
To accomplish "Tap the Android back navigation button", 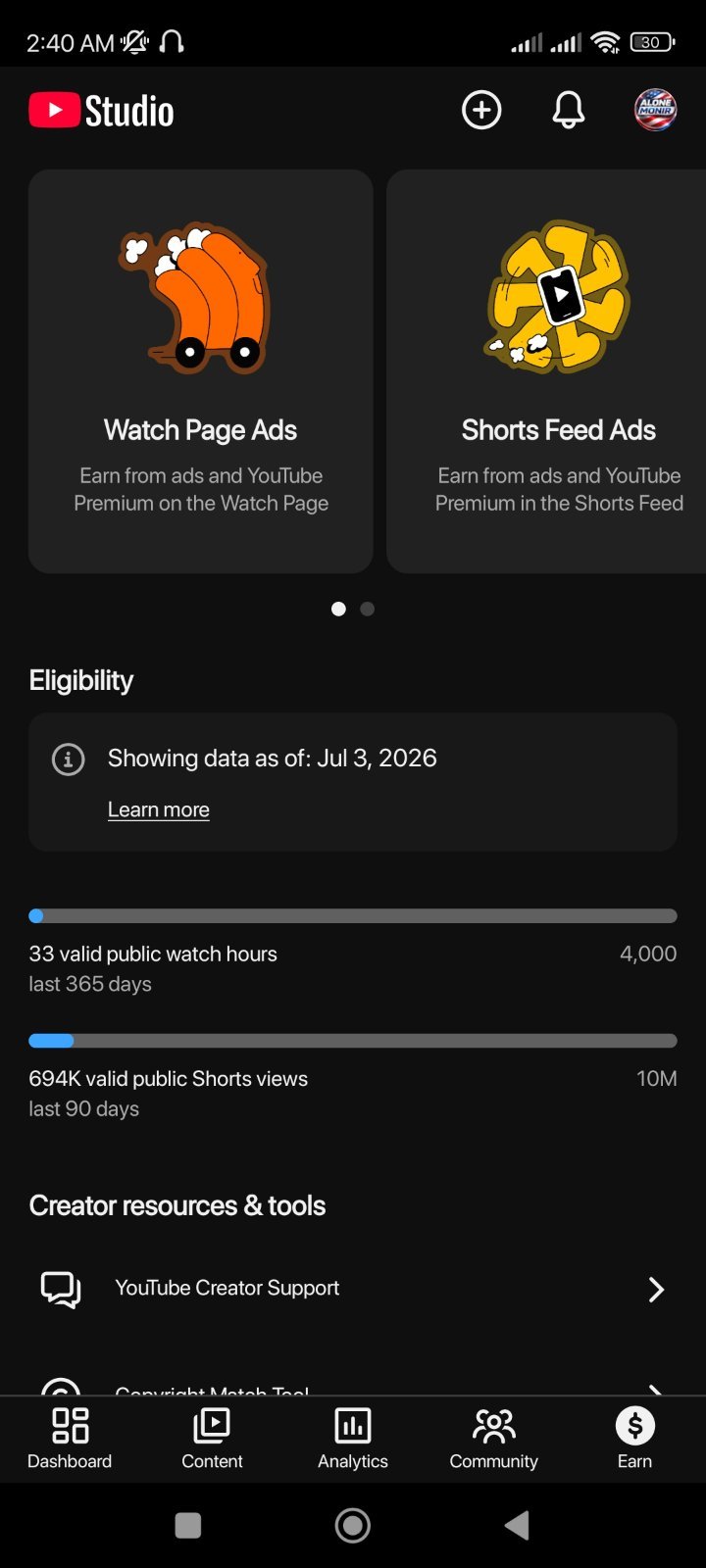I will [518, 1525].
